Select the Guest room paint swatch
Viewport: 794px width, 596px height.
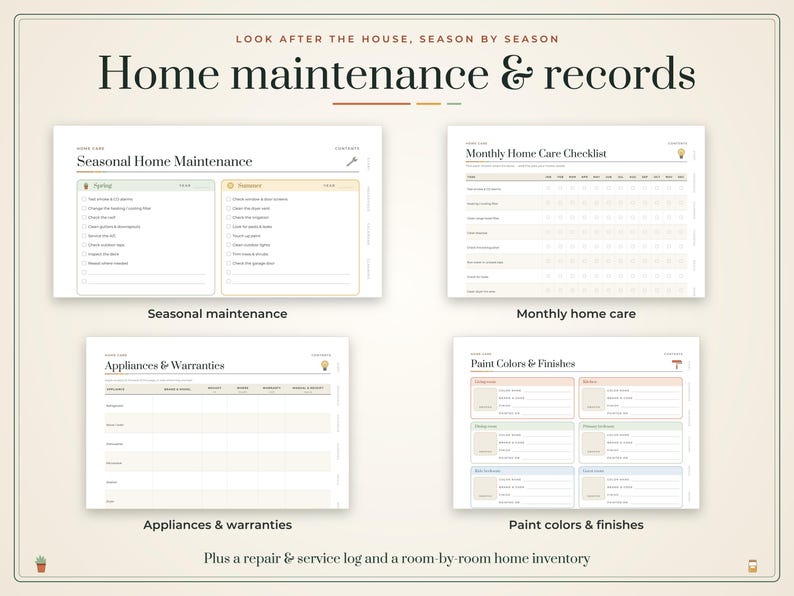[593, 488]
